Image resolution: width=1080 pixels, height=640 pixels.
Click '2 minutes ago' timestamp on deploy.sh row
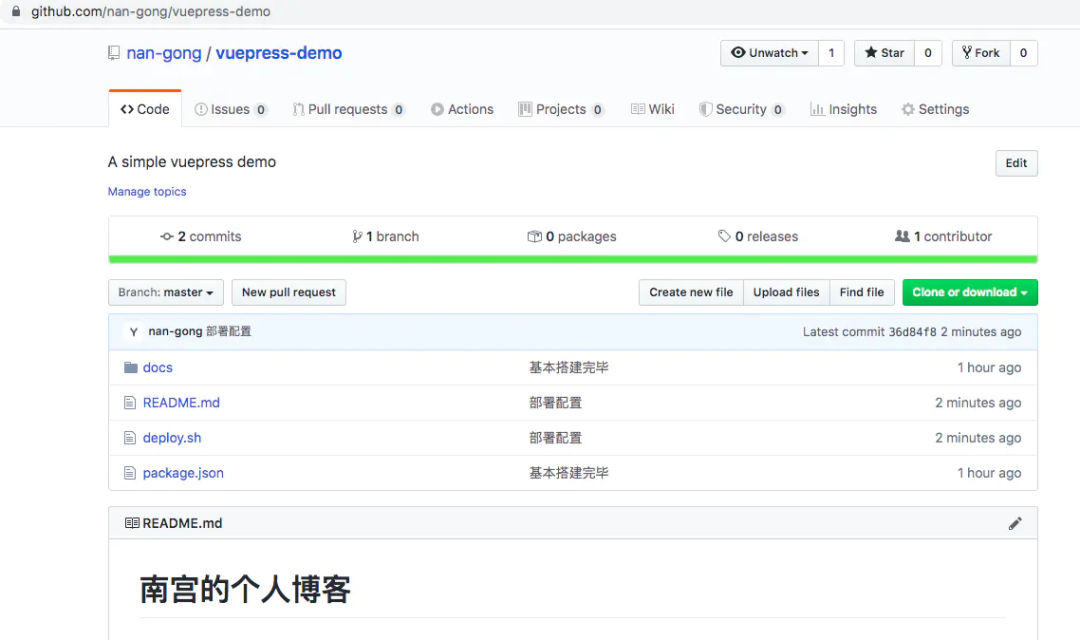coord(978,437)
